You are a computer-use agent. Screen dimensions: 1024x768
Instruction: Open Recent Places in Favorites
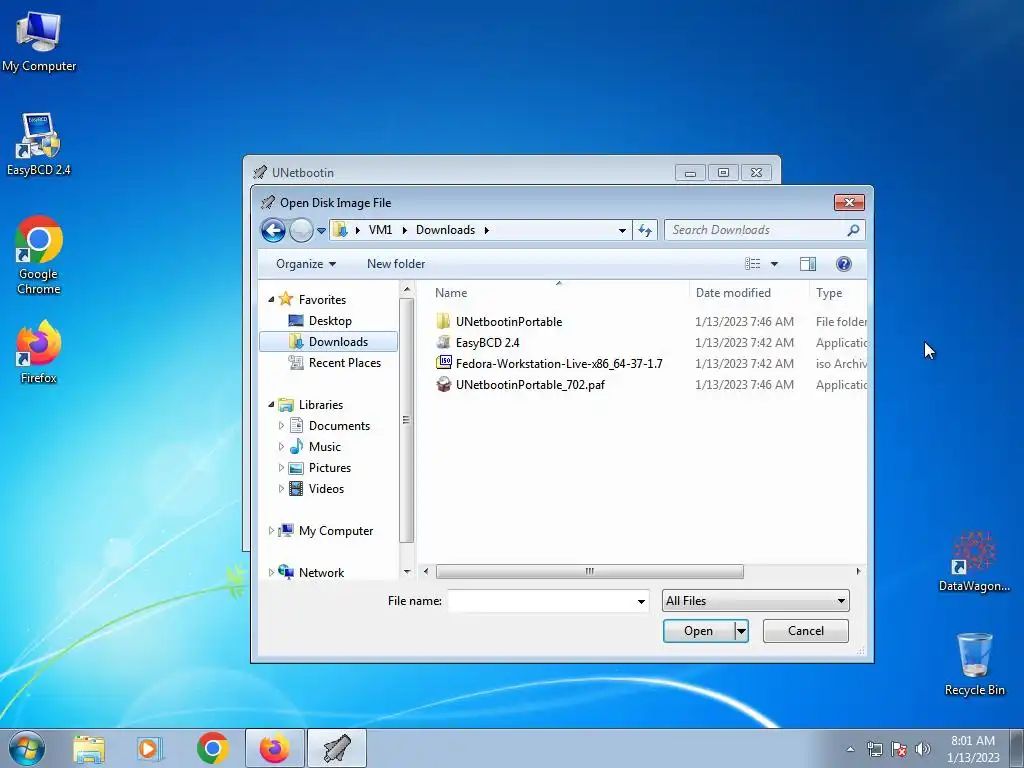point(344,362)
